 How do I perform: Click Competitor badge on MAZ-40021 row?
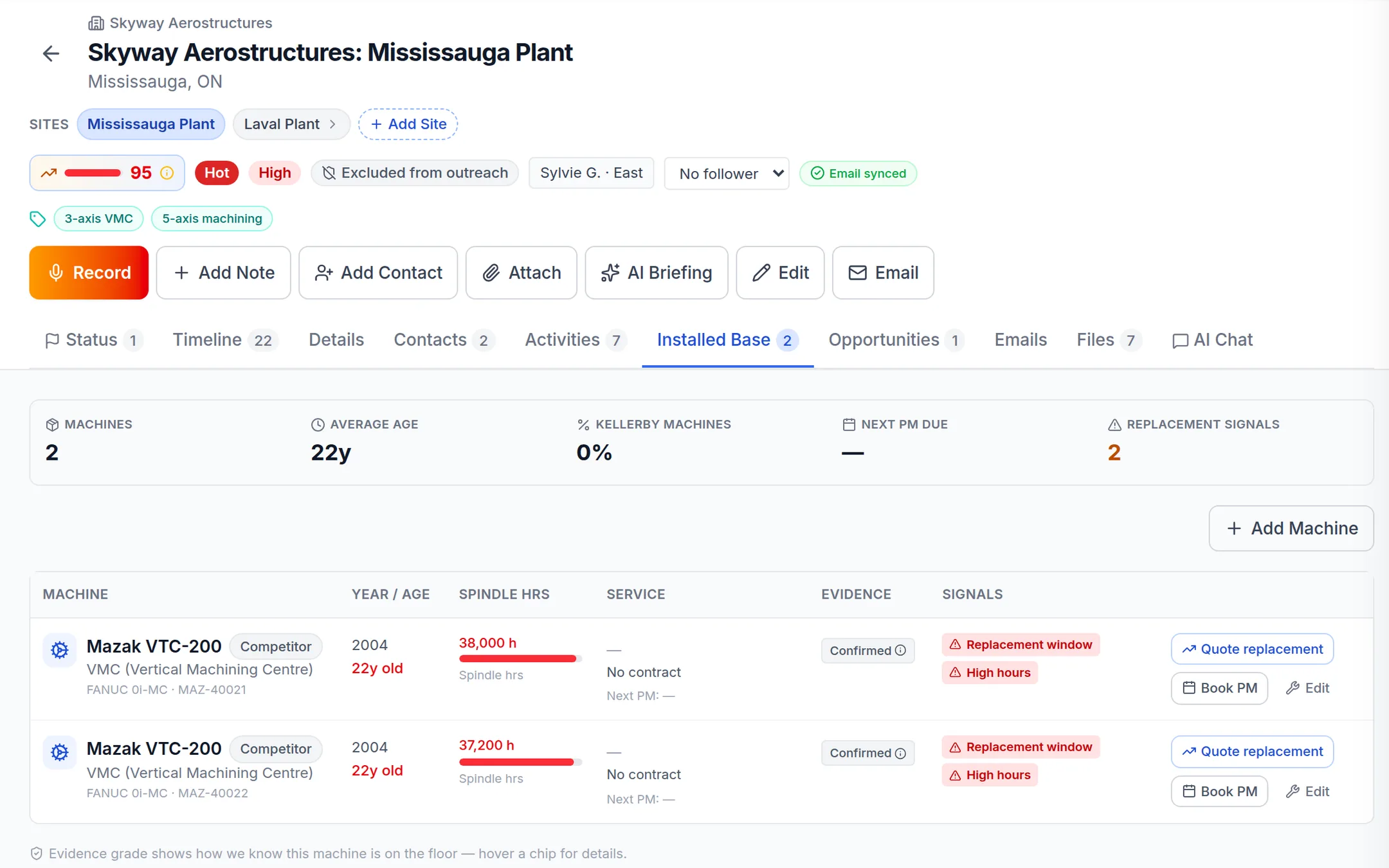coord(276,647)
